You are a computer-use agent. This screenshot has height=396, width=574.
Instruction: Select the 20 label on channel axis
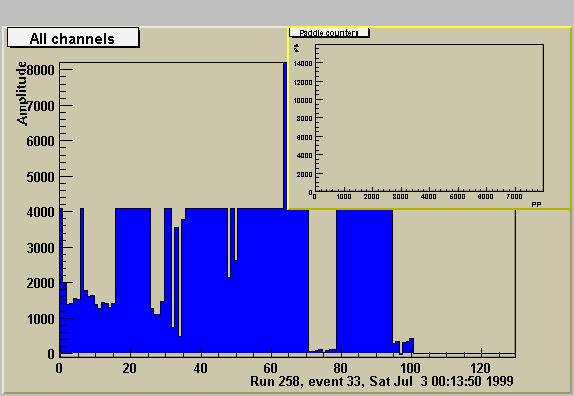[130, 368]
